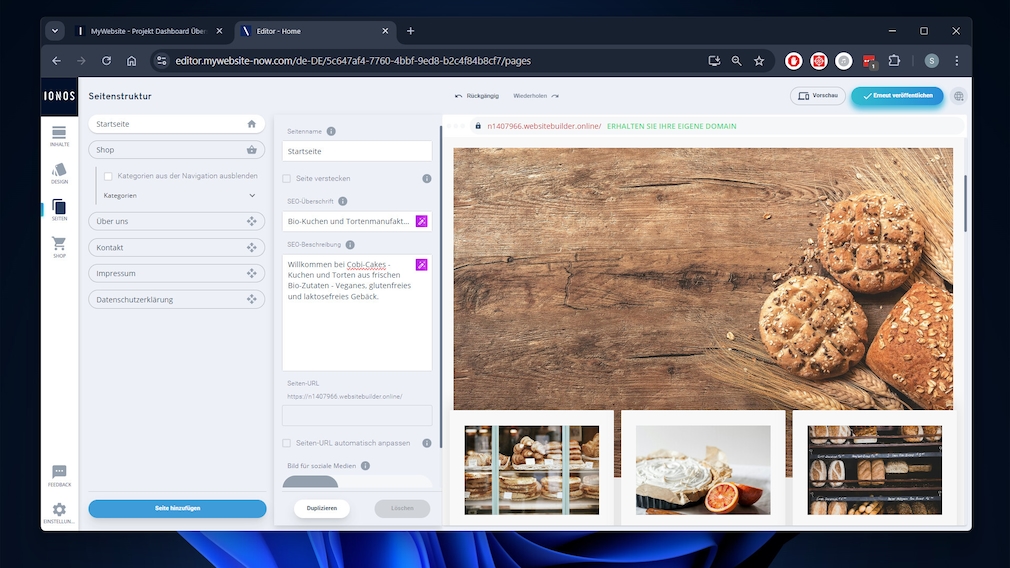Switch to MyWebsite Projekt Dashboard tab
The height and width of the screenshot is (568, 1010).
click(x=148, y=31)
